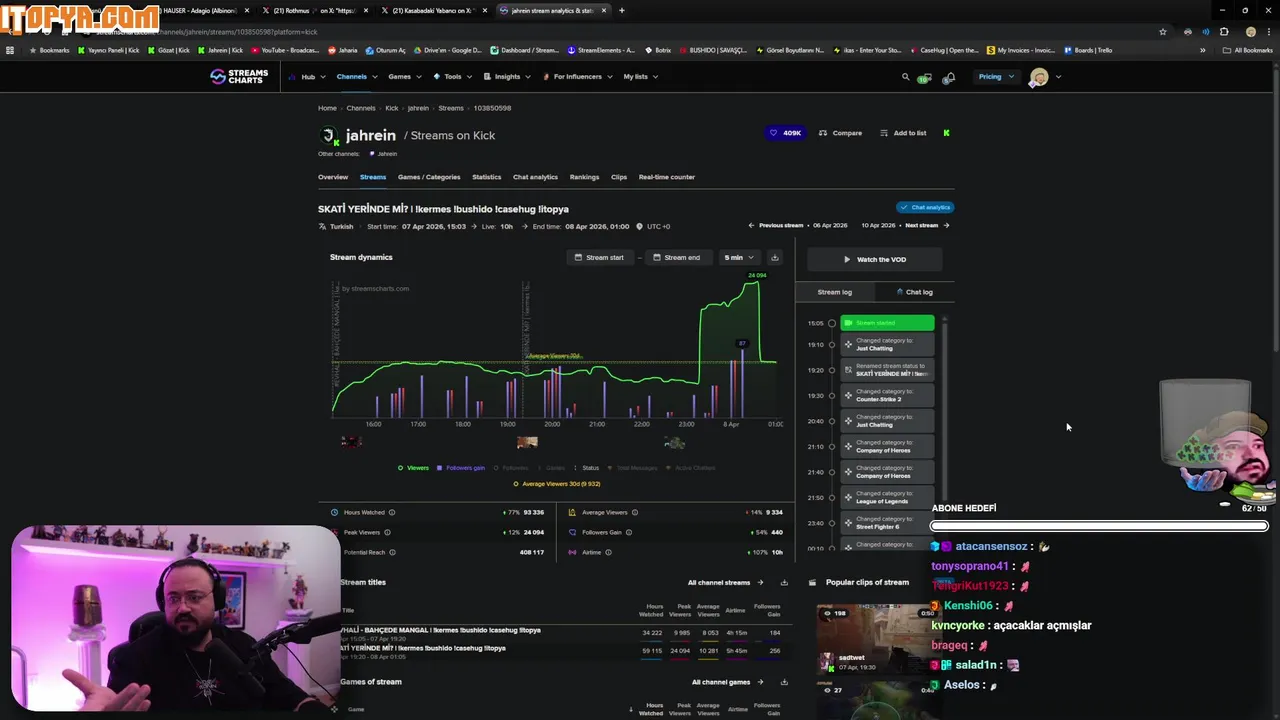This screenshot has width=1280, height=720.
Task: Click the info icon next to Followers Gain
Action: (x=629, y=532)
